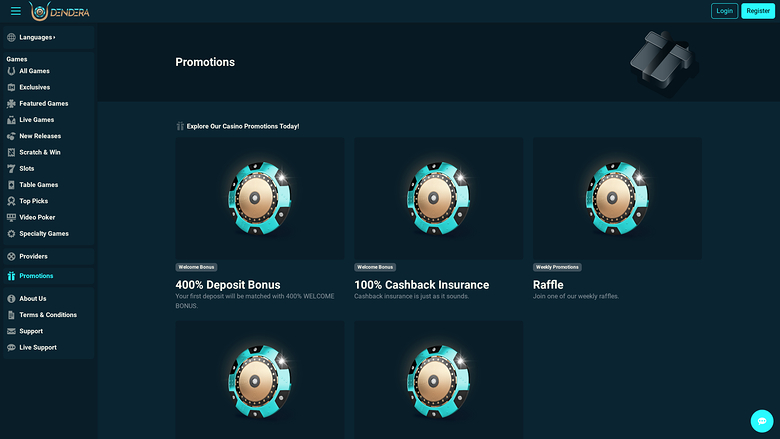Click the Video Poker icon
The image size is (780, 439).
pos(11,217)
